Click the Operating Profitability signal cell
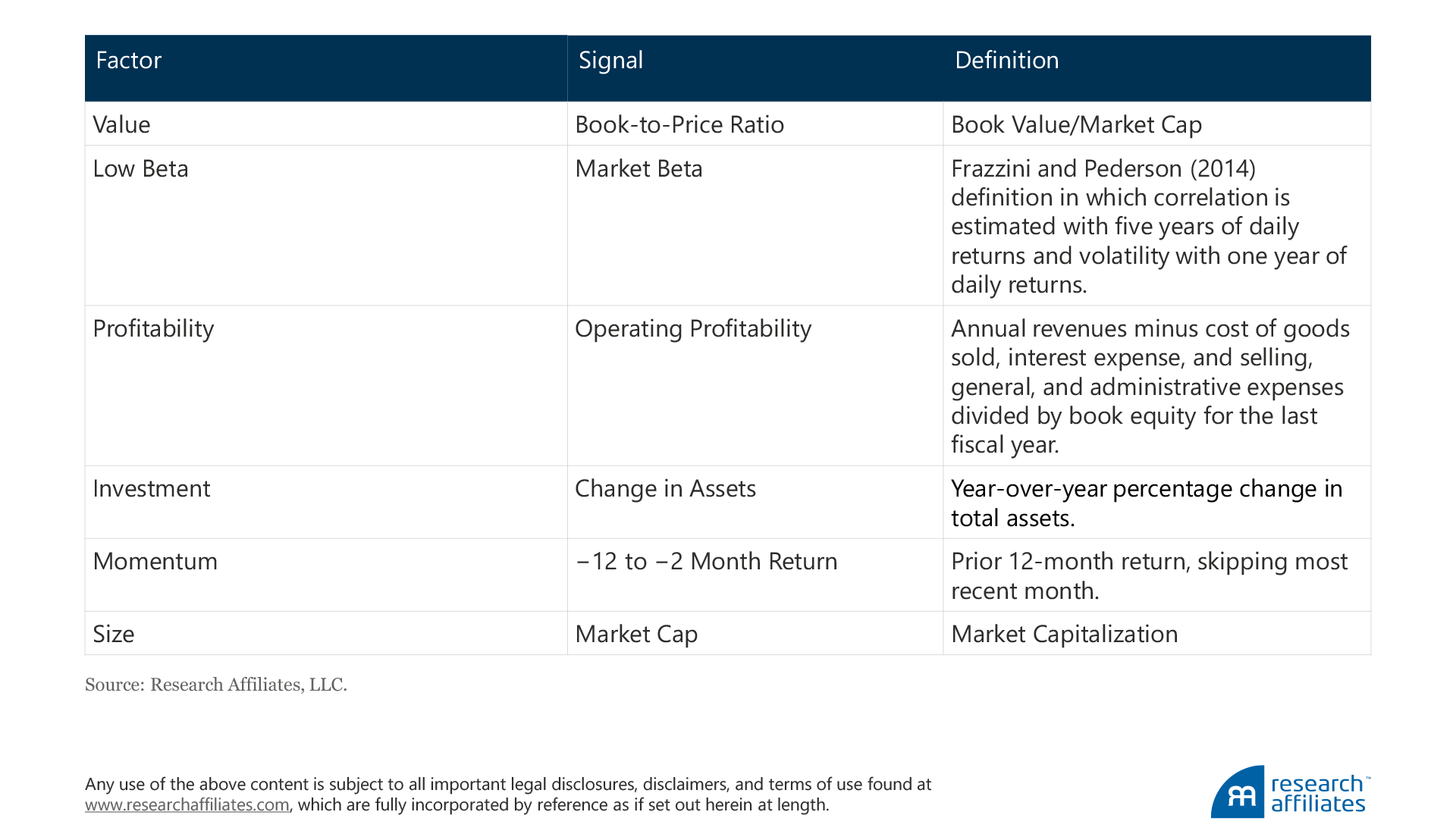Screen dimensions: 1456x840 [x=693, y=328]
